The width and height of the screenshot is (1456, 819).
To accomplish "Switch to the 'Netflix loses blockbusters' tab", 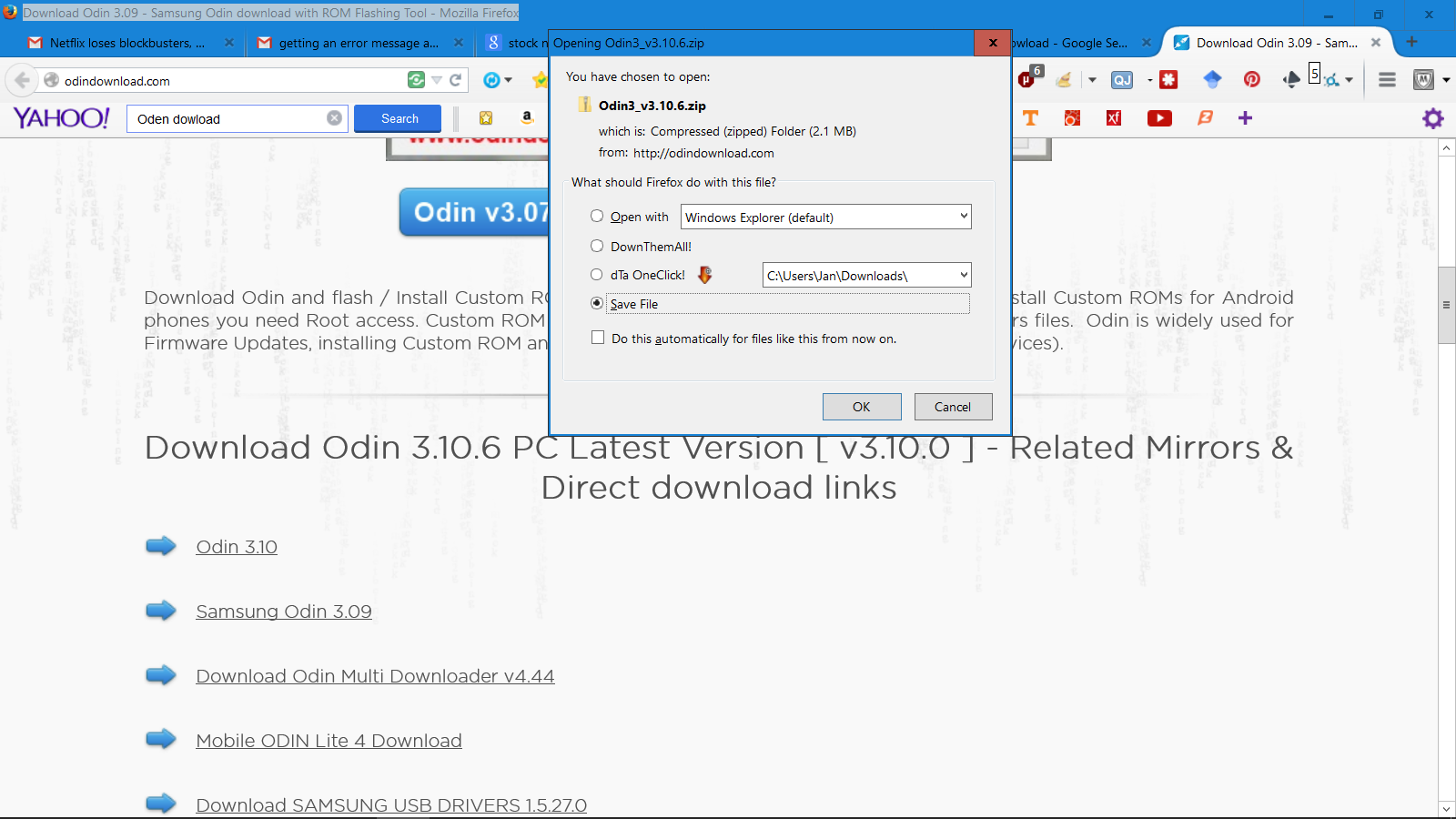I will click(x=126, y=43).
